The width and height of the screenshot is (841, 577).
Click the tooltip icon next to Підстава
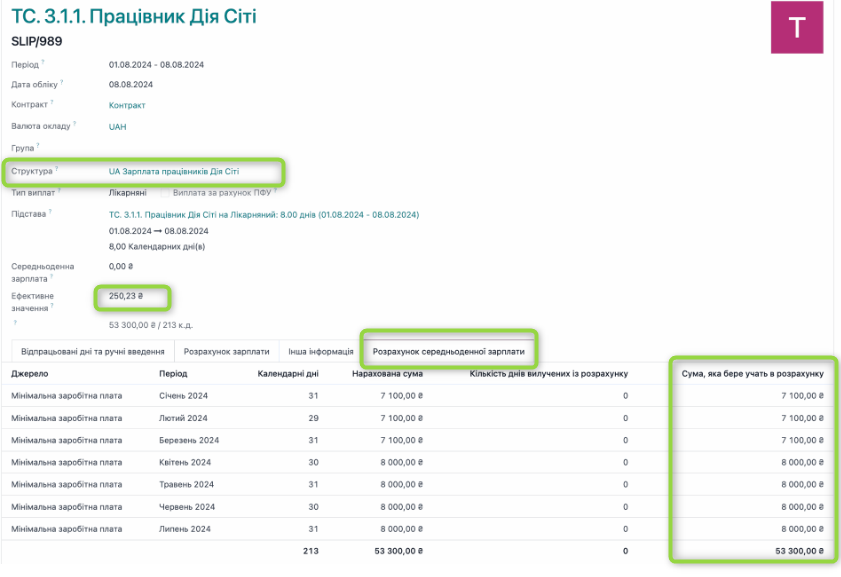[x=50, y=212]
